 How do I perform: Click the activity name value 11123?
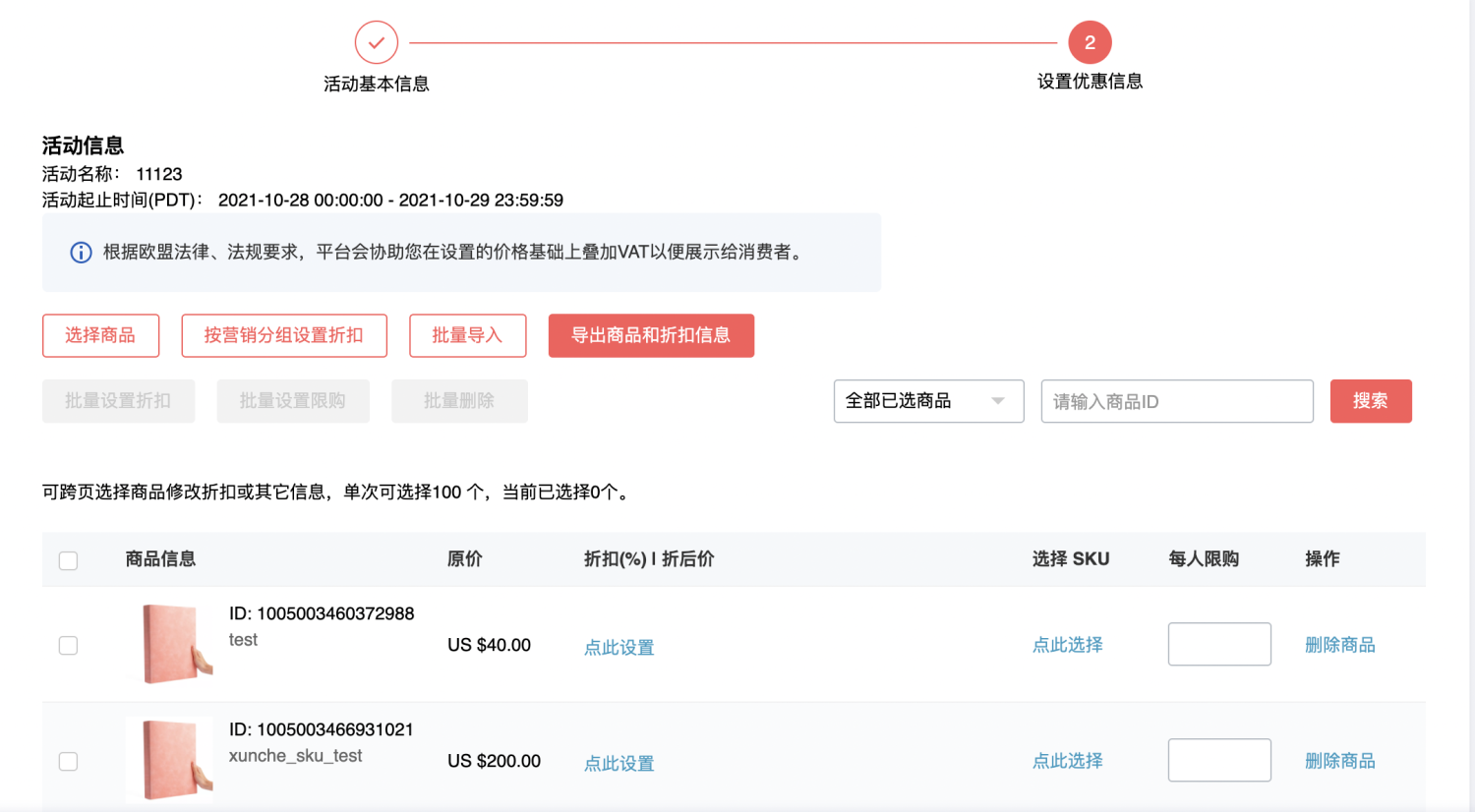[x=159, y=174]
